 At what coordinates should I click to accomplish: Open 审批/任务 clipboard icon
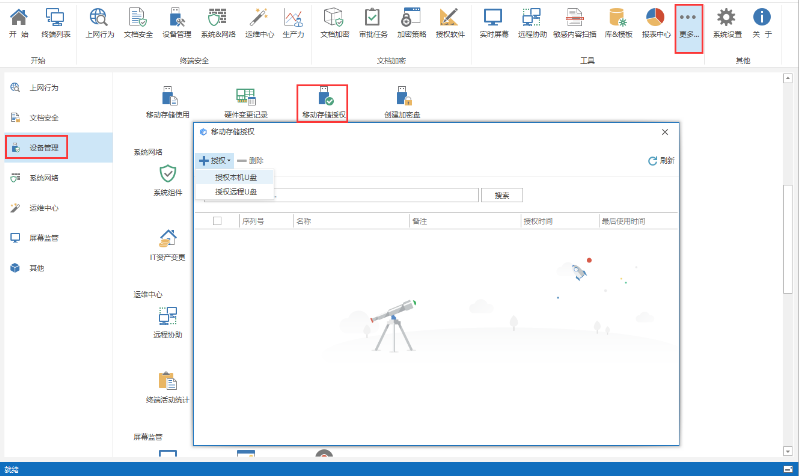[373, 23]
